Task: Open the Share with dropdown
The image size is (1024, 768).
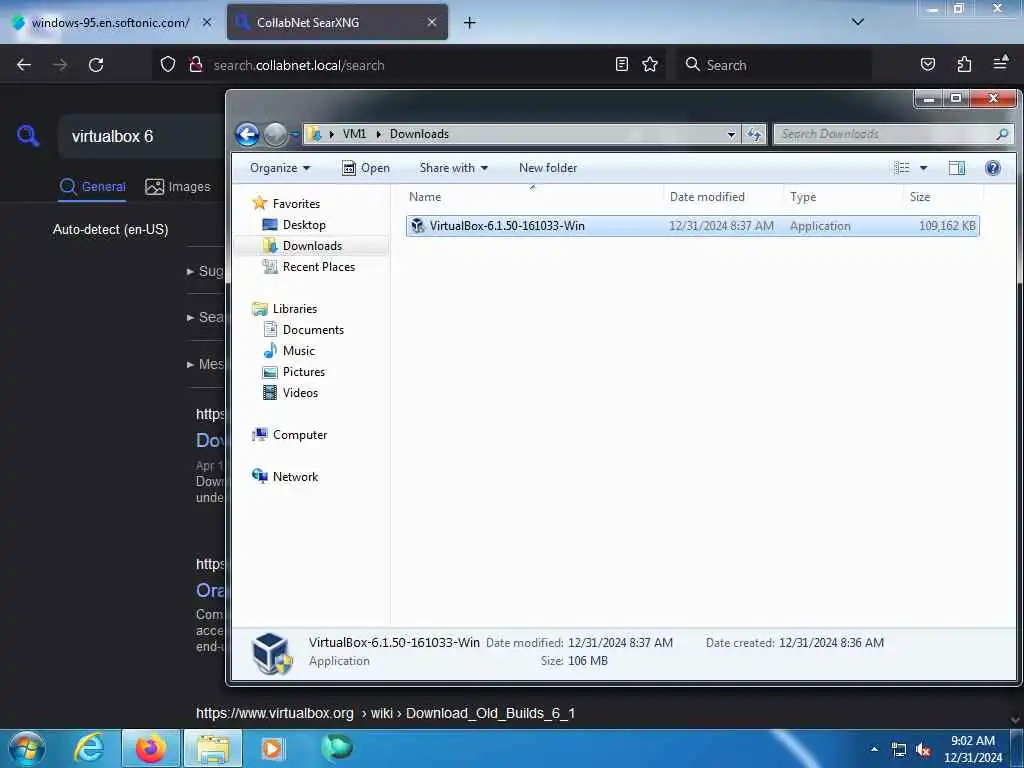Action: 453,168
